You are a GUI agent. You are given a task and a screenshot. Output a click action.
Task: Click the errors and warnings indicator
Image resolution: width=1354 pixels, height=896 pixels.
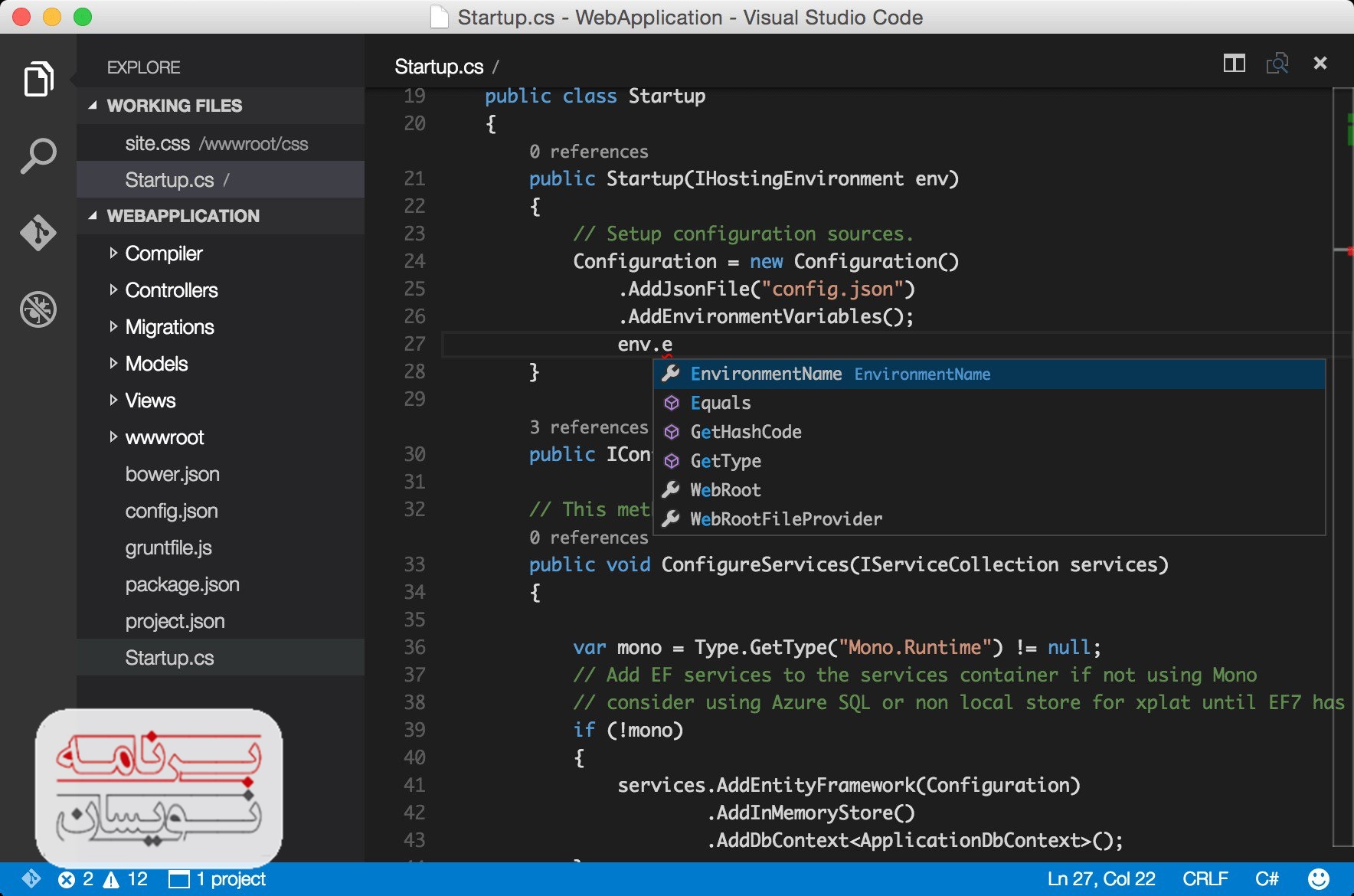[x=103, y=879]
